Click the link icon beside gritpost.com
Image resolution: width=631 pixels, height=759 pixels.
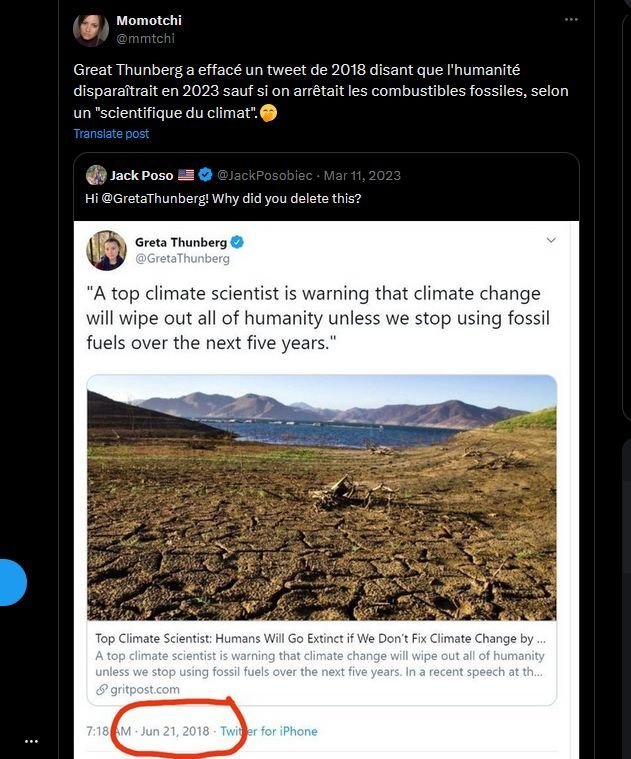(x=102, y=690)
